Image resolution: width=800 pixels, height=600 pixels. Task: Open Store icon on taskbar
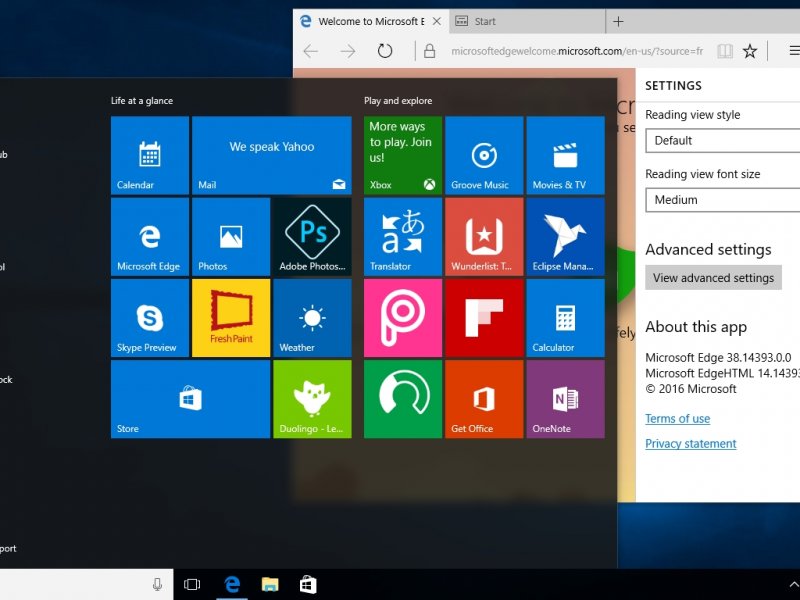(x=308, y=585)
